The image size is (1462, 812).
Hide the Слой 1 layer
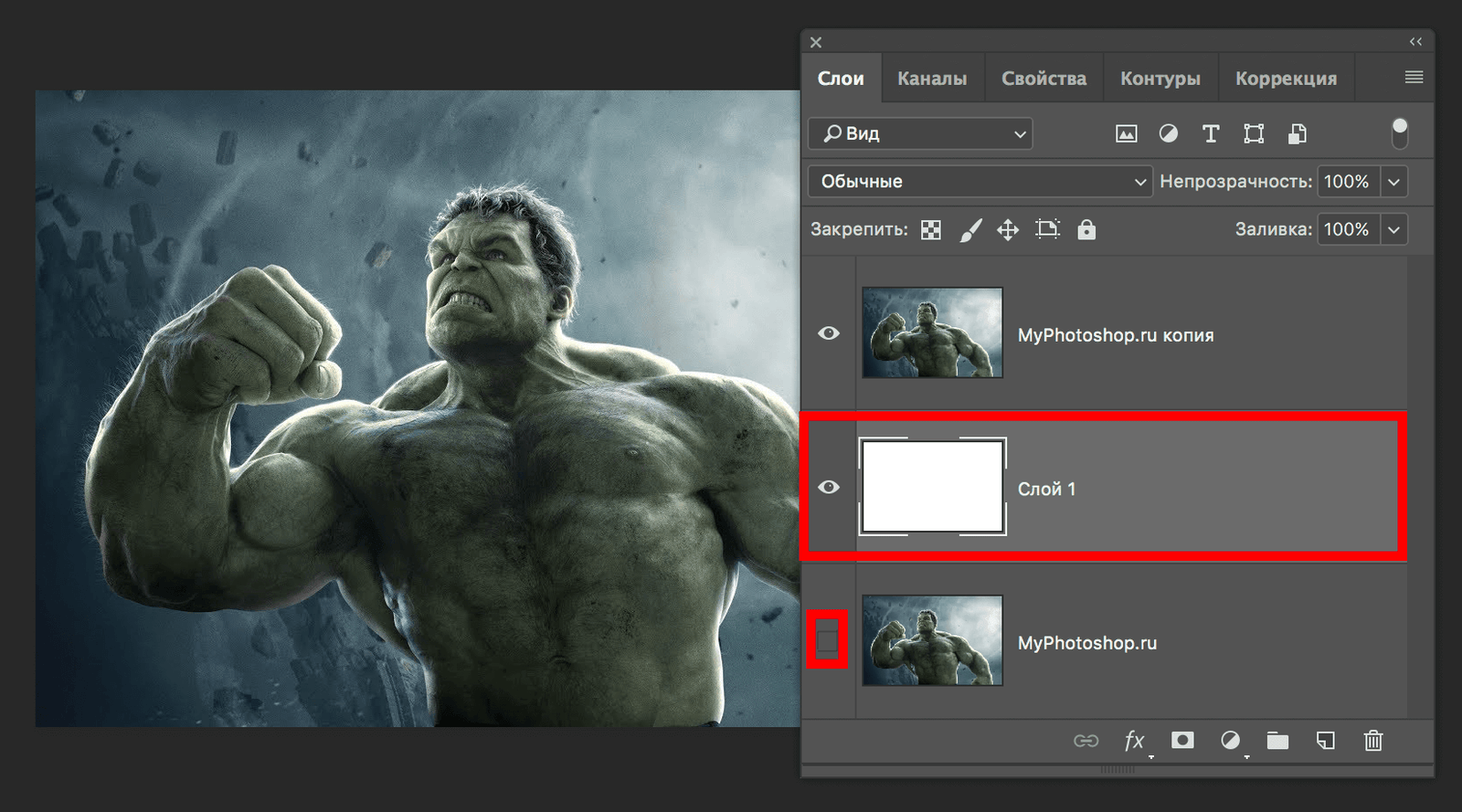829,487
